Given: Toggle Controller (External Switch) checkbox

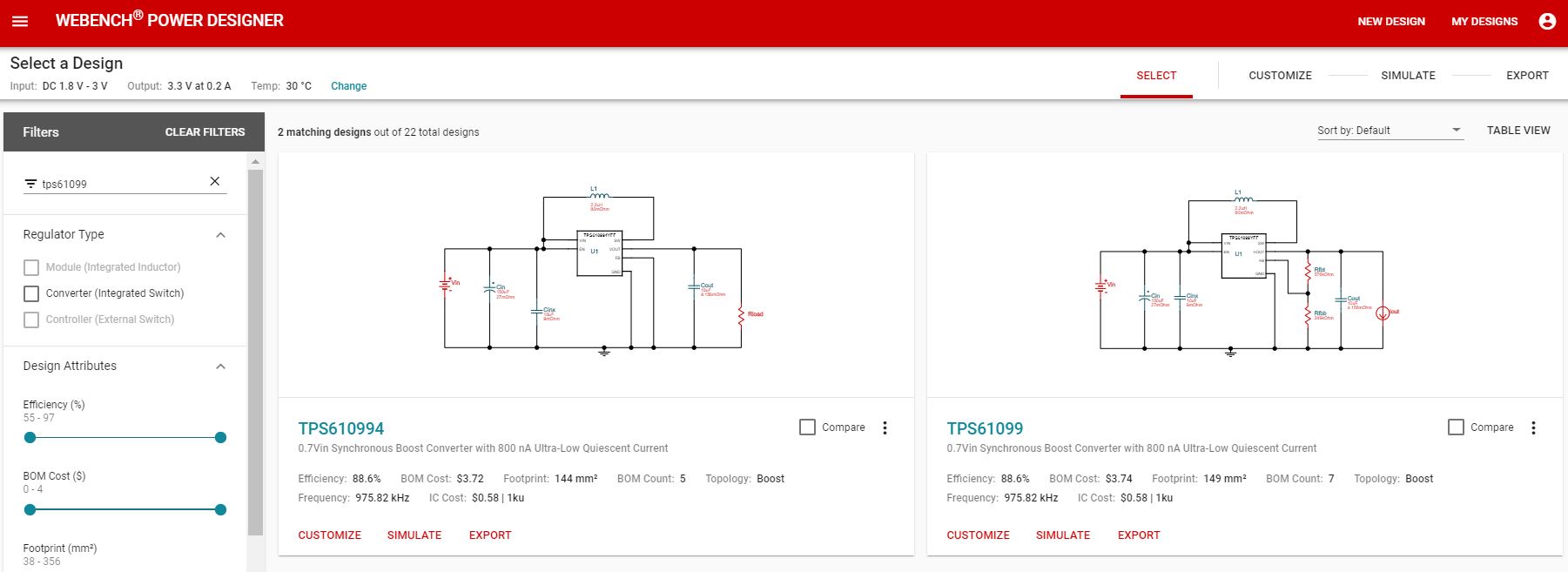Looking at the screenshot, I should 31,320.
